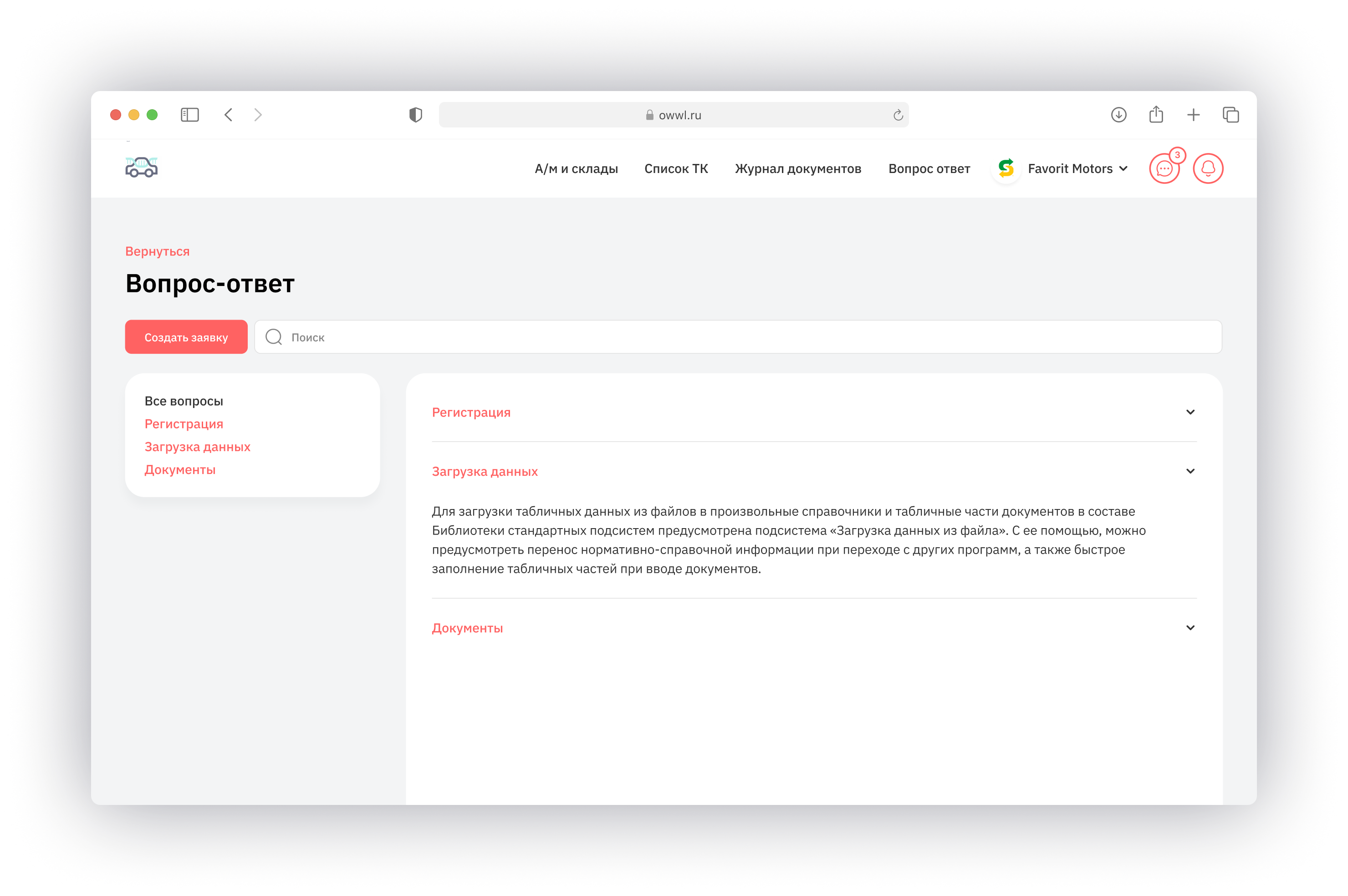Image resolution: width=1348 pixels, height=896 pixels.
Task: Click the Вернуться link
Action: [157, 251]
